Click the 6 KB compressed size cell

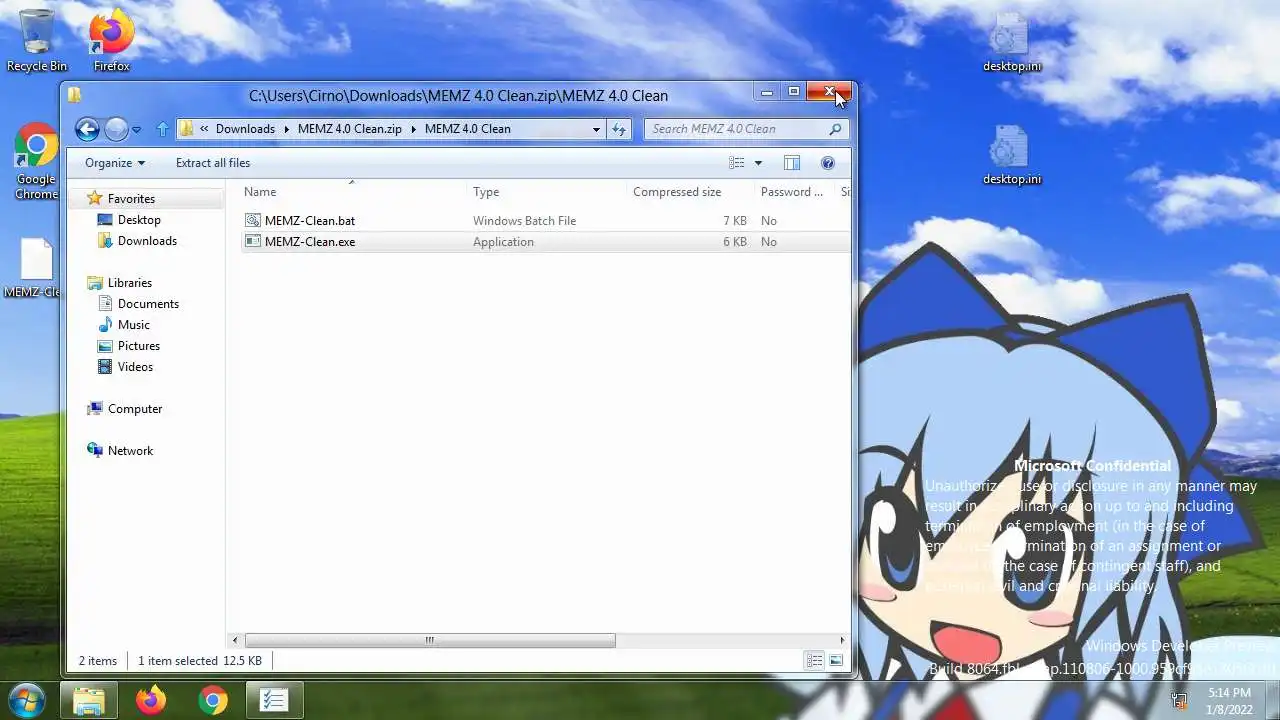point(735,242)
